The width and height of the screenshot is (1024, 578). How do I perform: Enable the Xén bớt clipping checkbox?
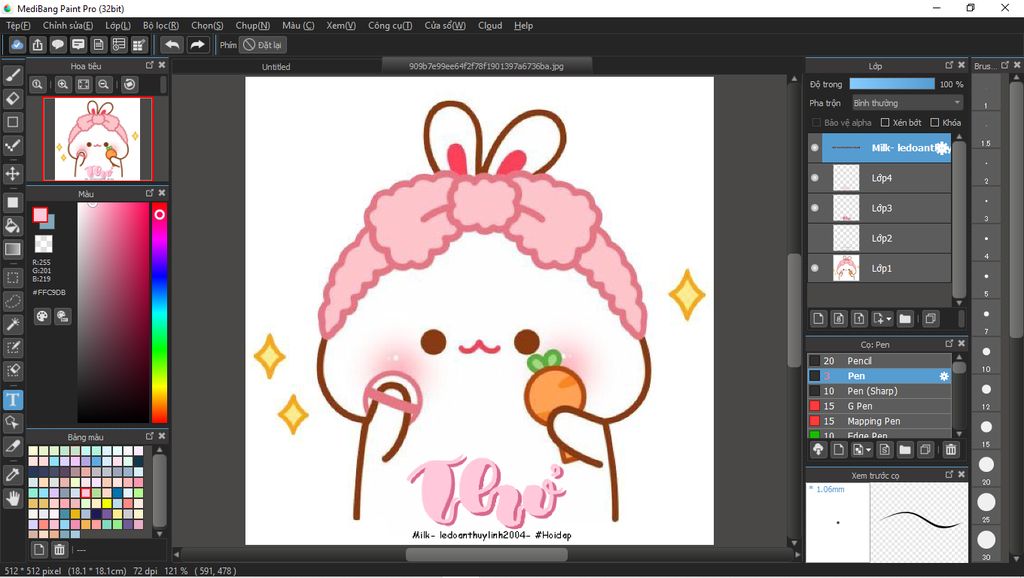click(x=885, y=122)
